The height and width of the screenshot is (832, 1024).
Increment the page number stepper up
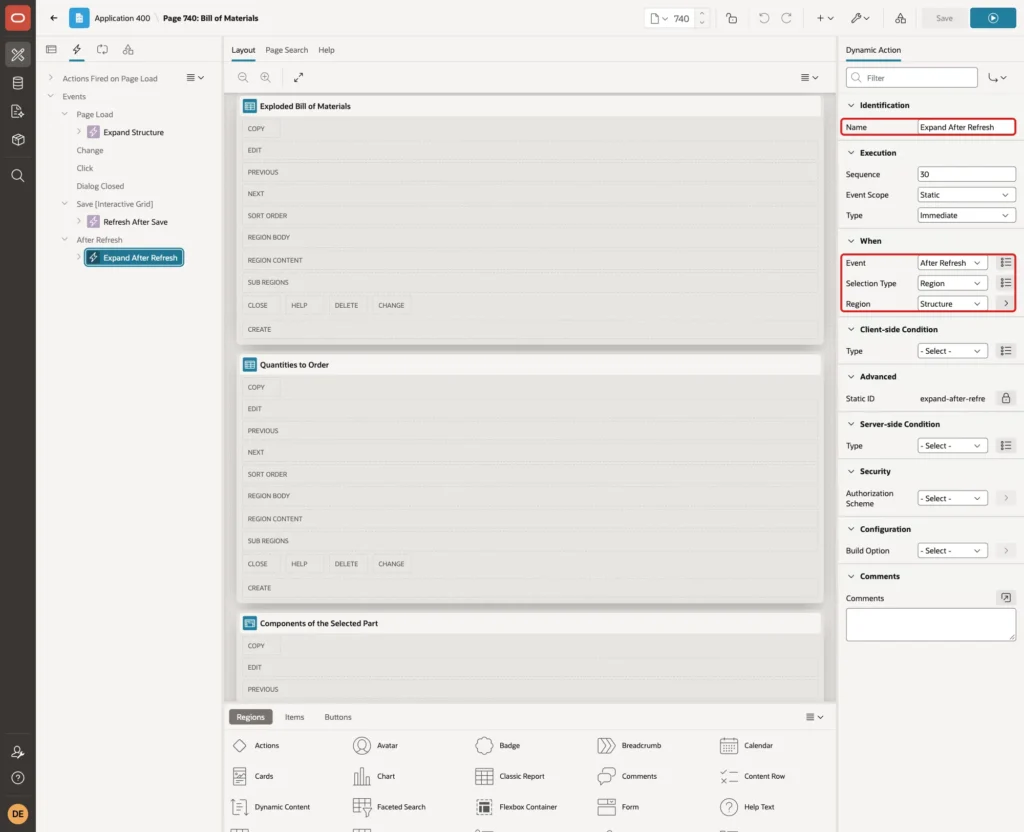click(702, 14)
